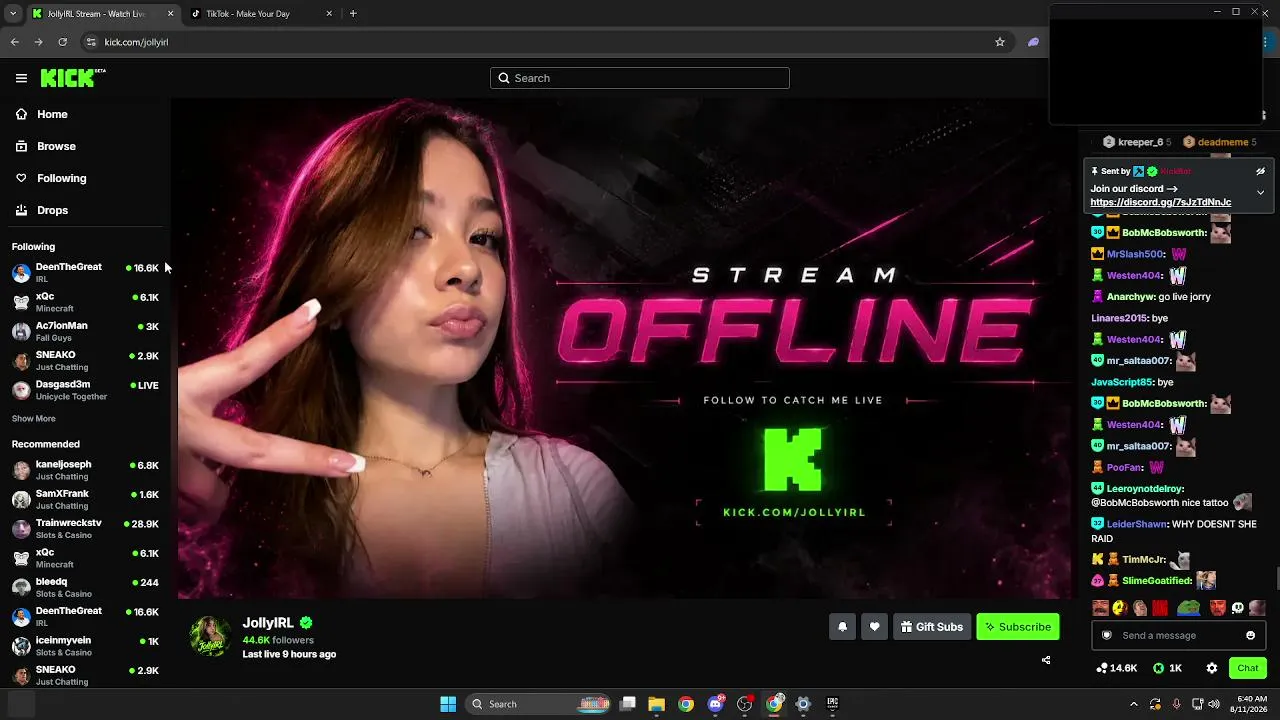Click the JollyIRL channel avatar
The width and height of the screenshot is (1280, 720).
(x=210, y=637)
